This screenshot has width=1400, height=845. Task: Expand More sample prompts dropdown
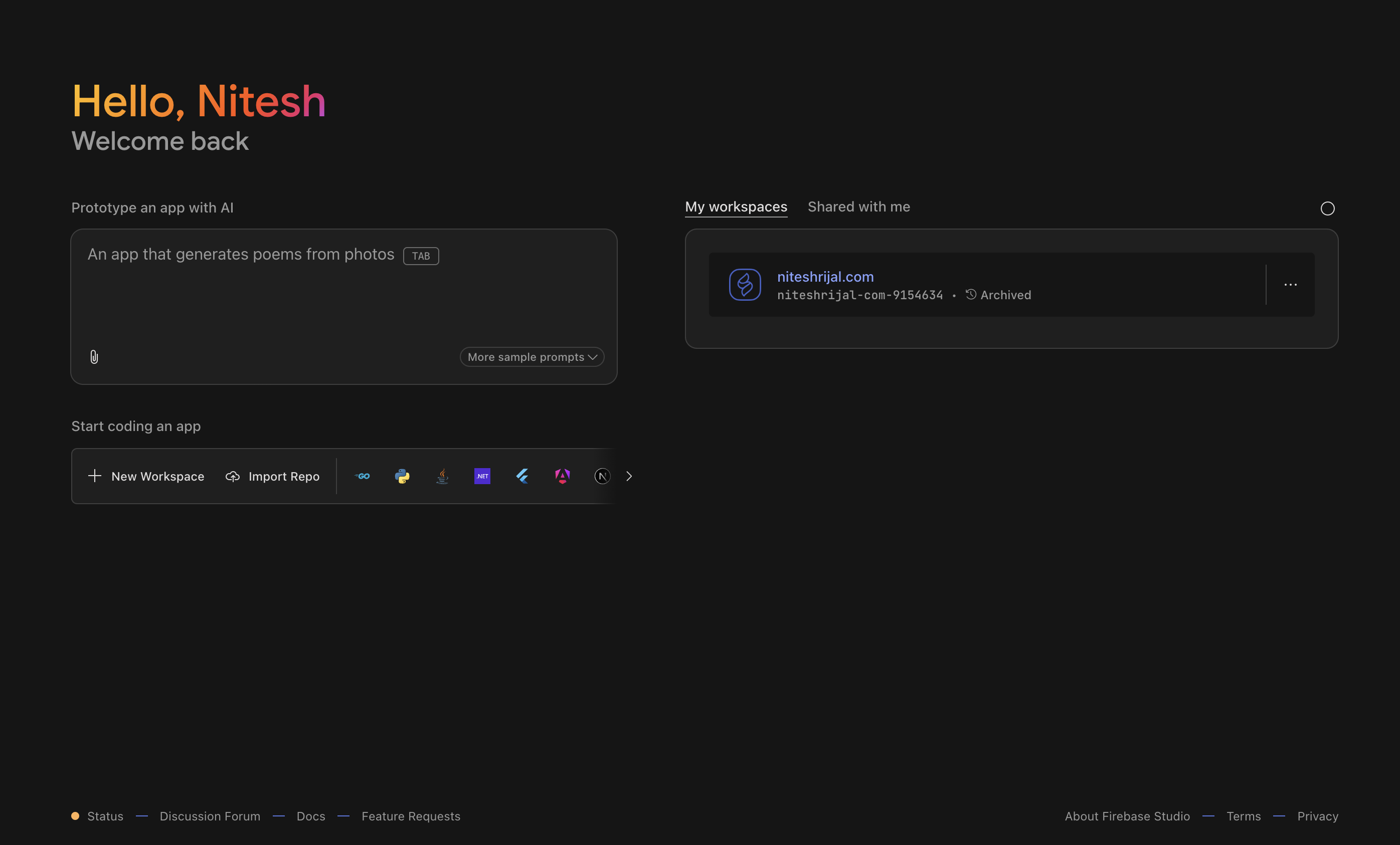point(532,357)
